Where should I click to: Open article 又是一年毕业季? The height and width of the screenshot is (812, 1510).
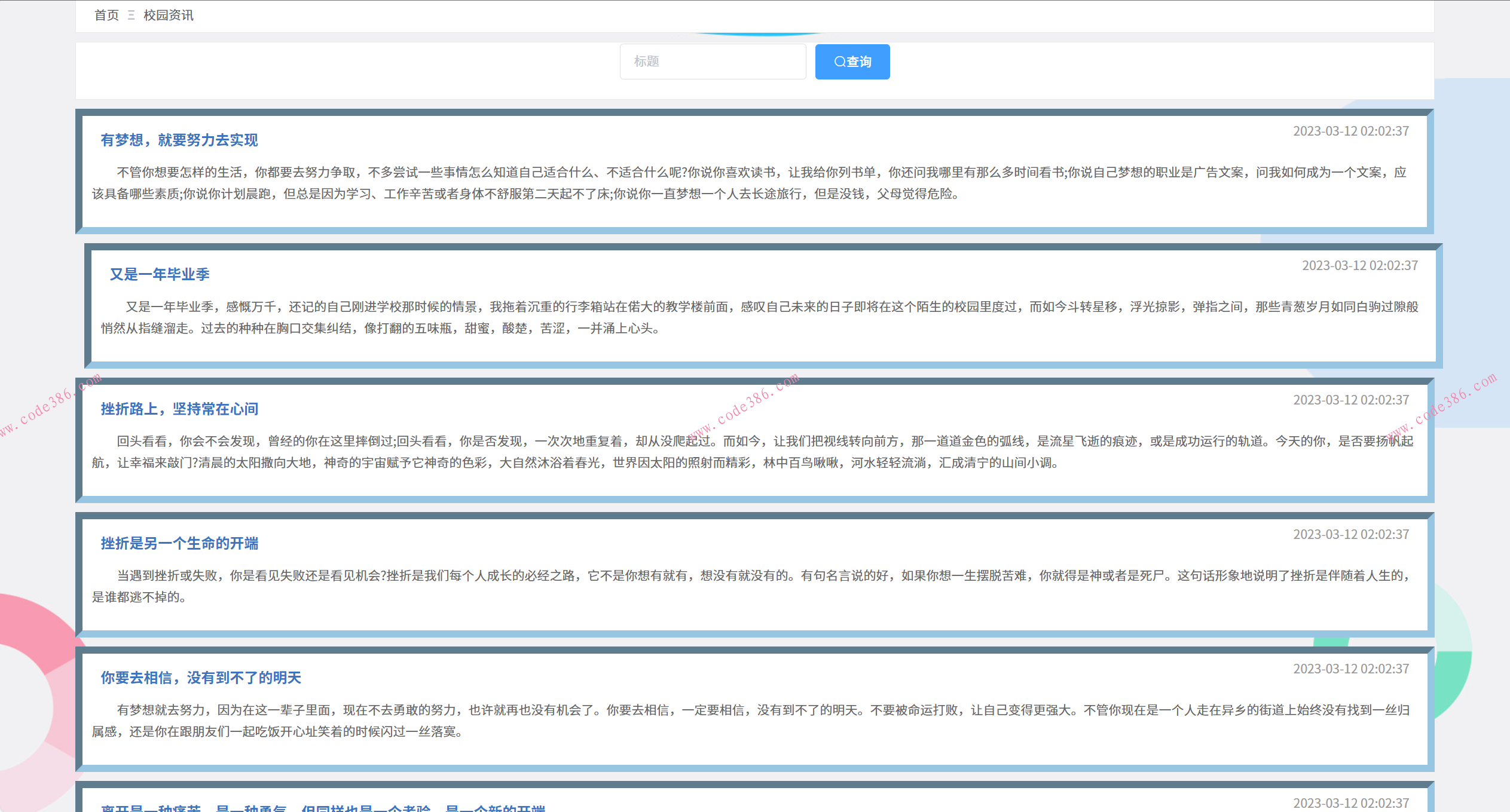coord(159,274)
